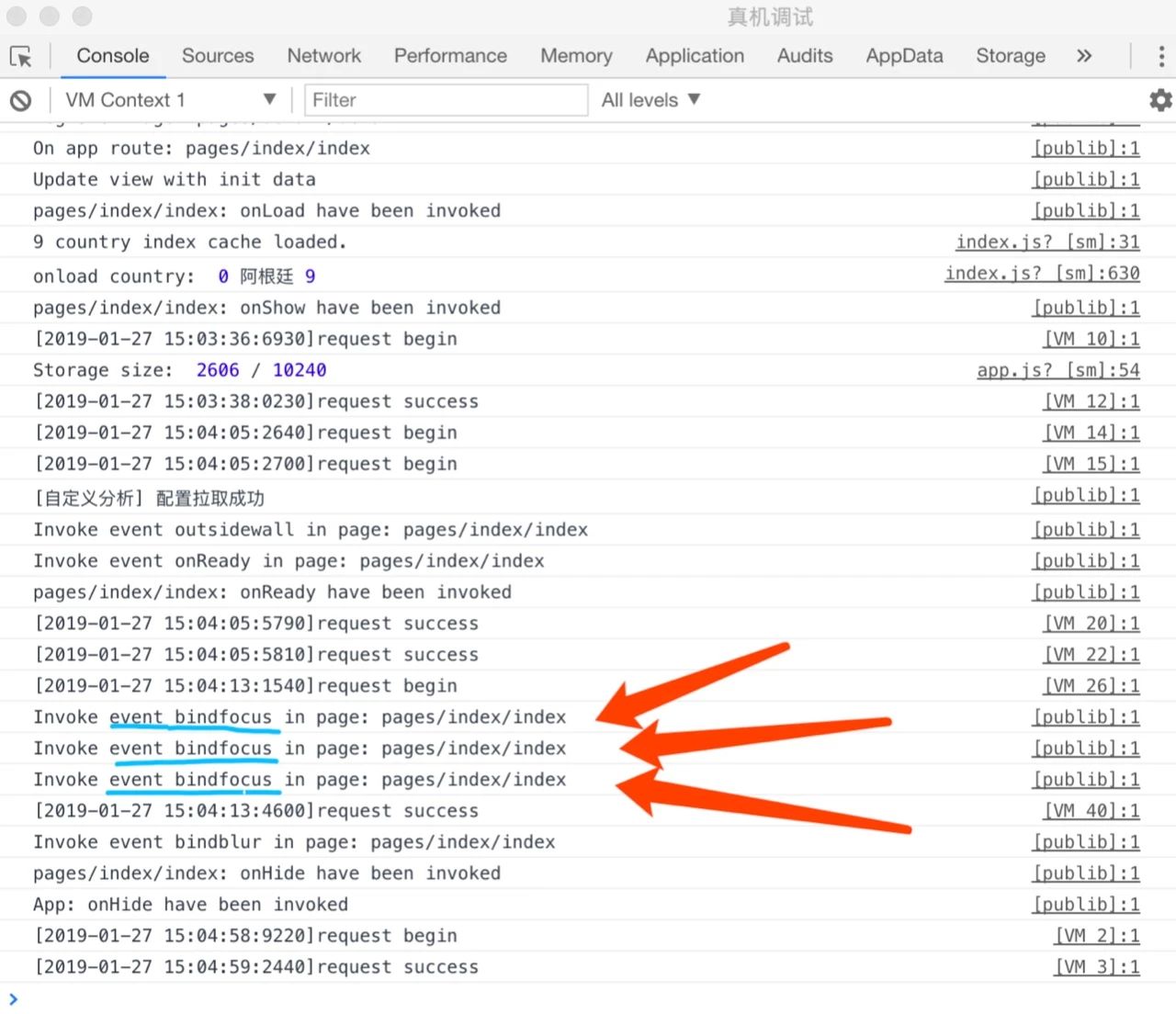
Task: Open [publib]:1 link beside 'Invoke event outsidewall'
Action: 1086,530
